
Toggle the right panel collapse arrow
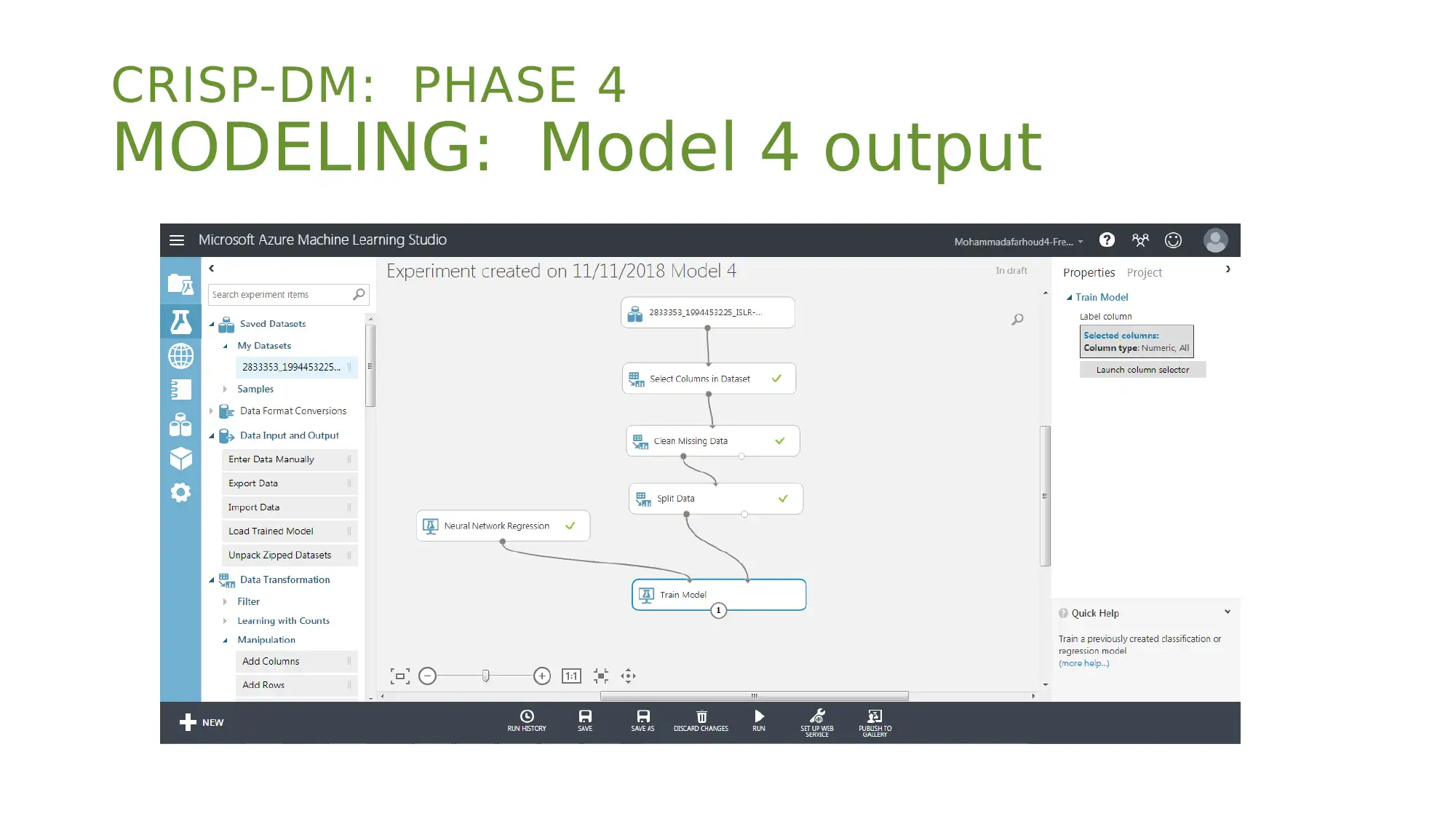point(1228,269)
